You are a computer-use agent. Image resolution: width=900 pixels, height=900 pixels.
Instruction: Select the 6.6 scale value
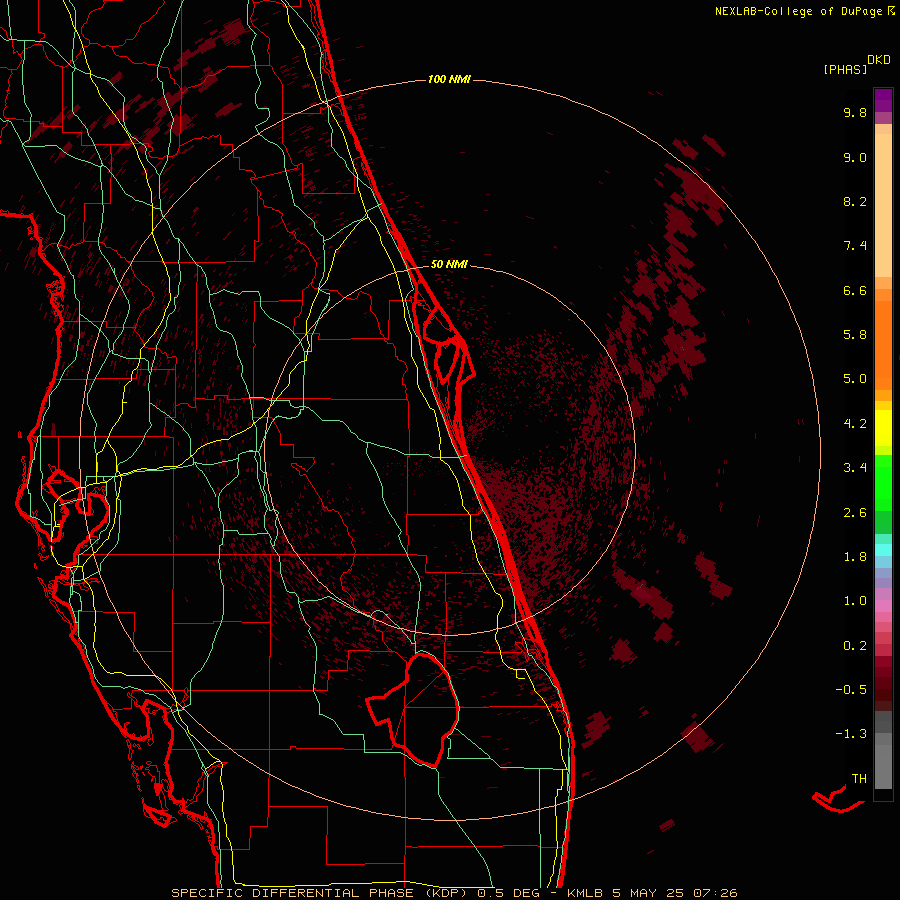pyautogui.click(x=855, y=290)
